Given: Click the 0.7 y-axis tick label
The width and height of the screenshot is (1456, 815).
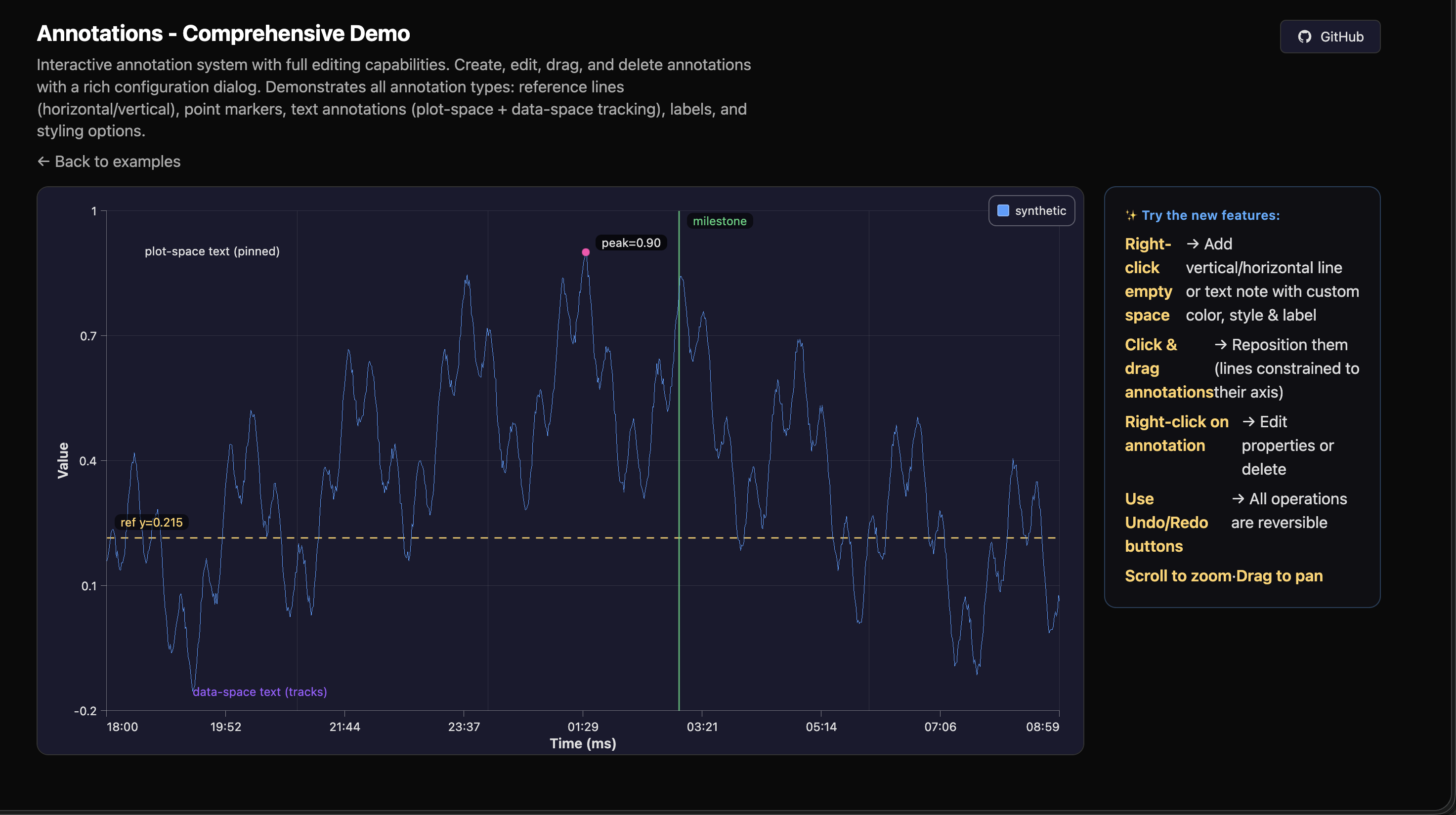Looking at the screenshot, I should point(88,336).
